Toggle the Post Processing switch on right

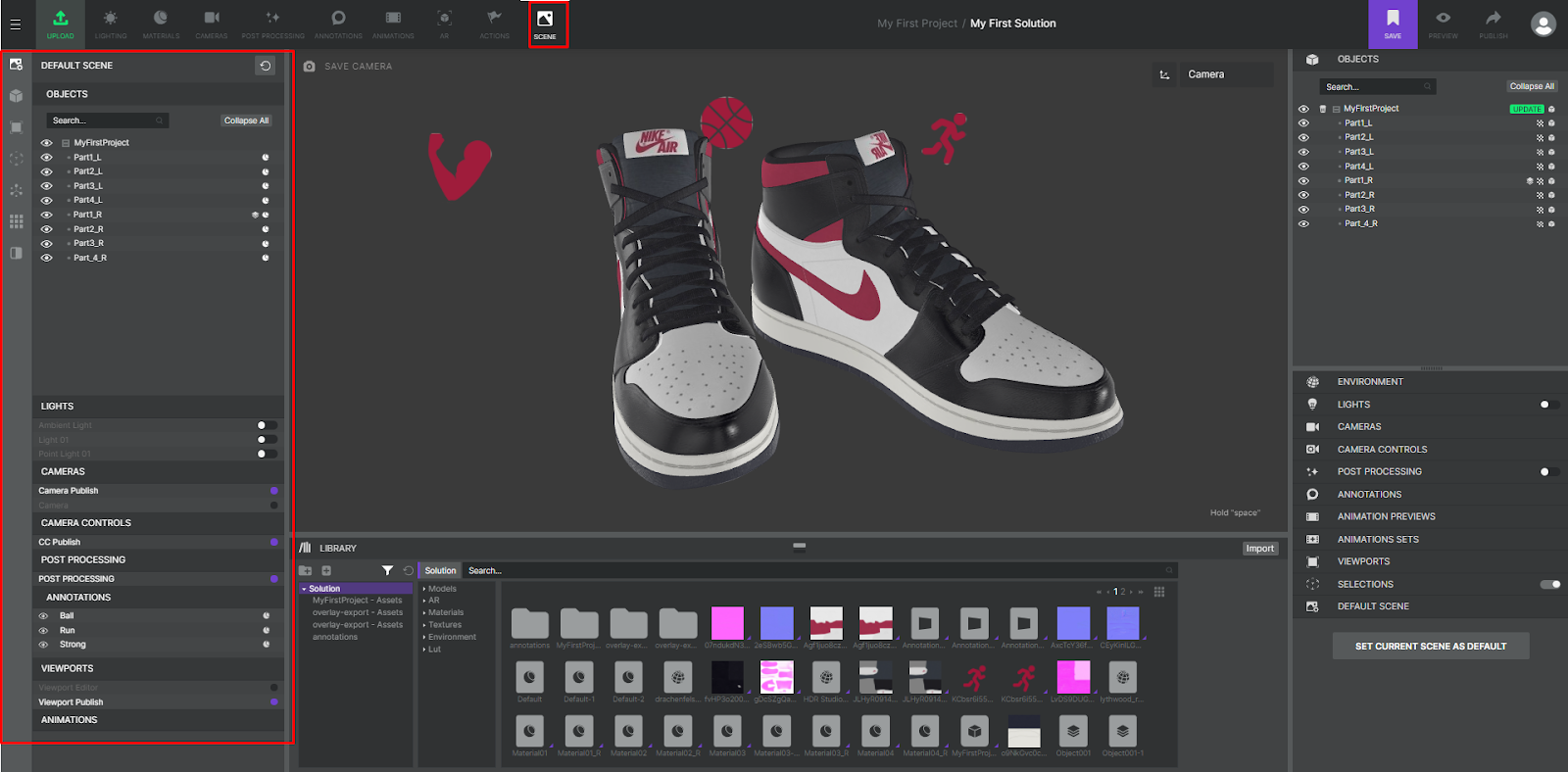point(1549,472)
